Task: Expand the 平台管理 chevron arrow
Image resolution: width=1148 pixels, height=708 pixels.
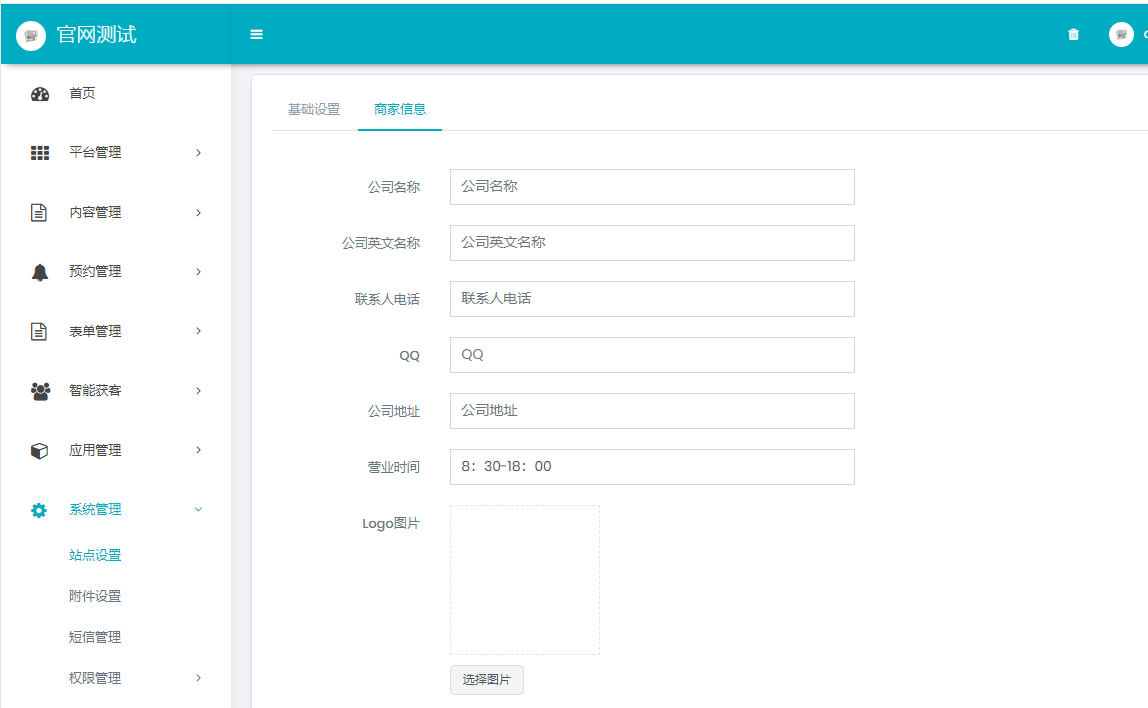Action: pos(198,153)
